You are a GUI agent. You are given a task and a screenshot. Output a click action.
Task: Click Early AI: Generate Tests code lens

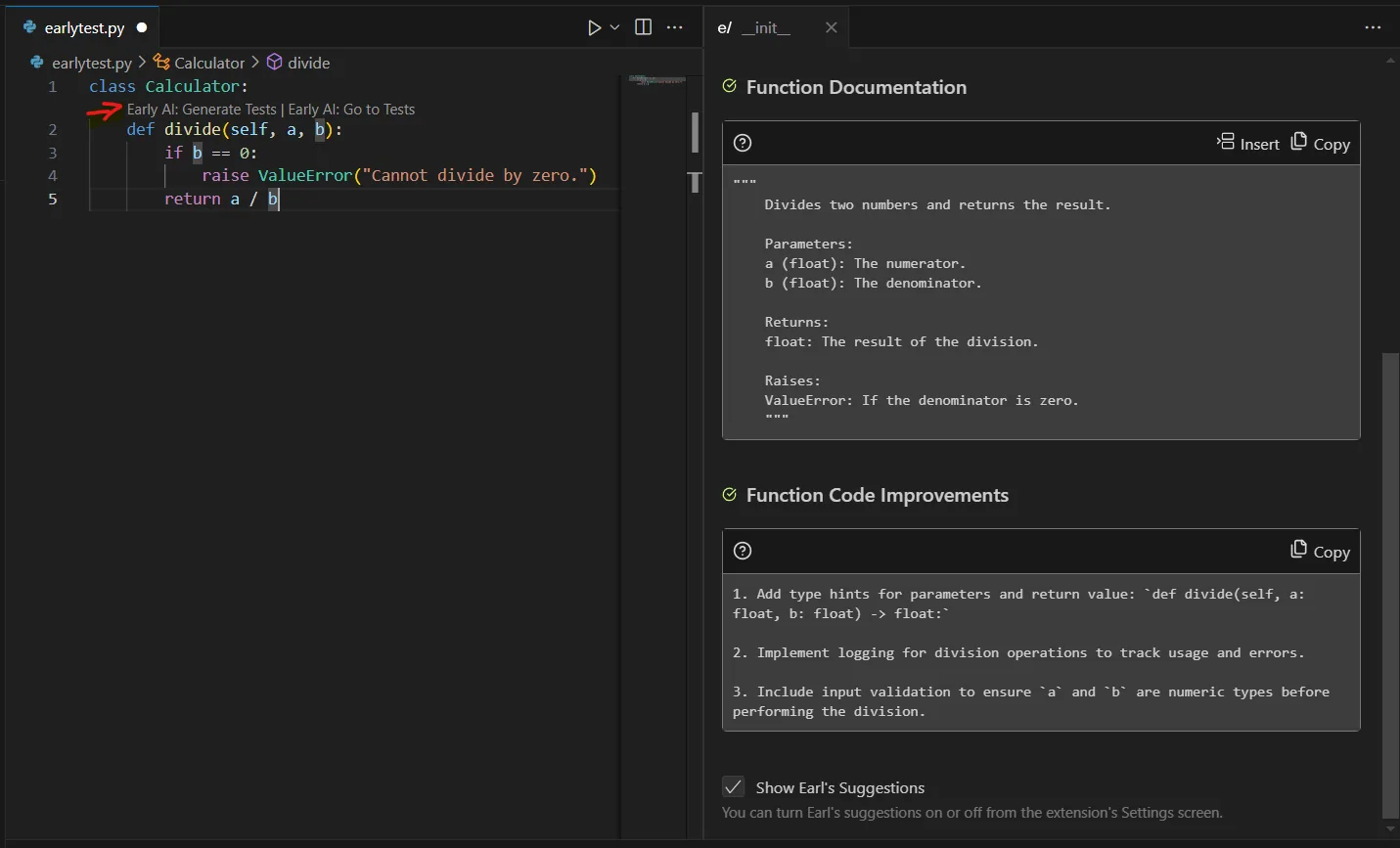tap(202, 110)
